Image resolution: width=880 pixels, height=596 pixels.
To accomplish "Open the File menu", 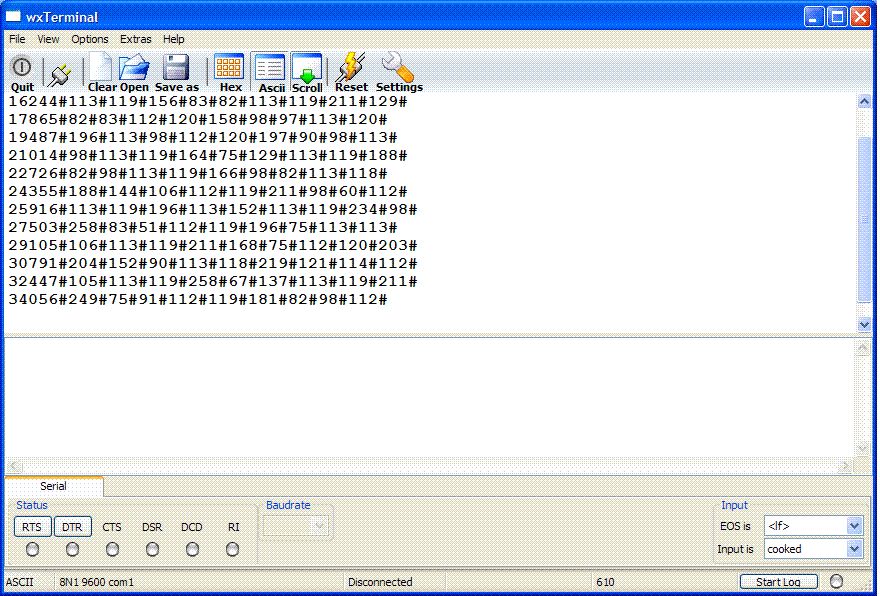I will click(17, 39).
